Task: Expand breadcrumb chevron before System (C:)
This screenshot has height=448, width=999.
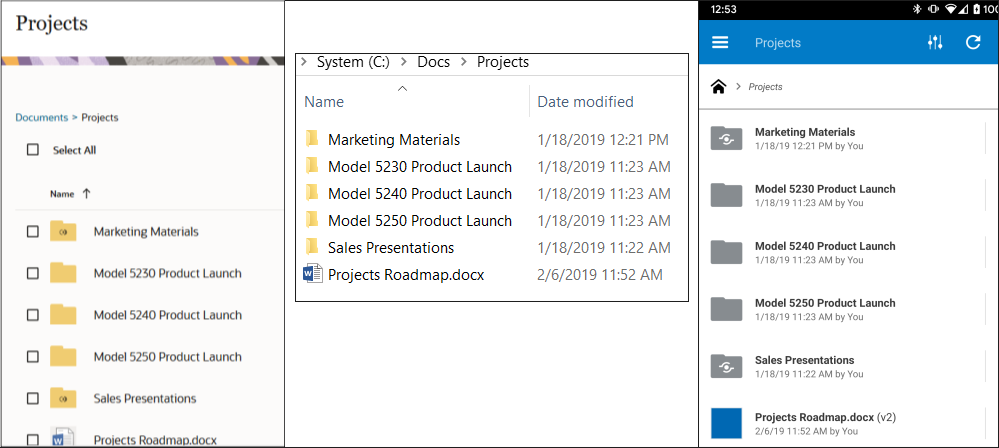Action: [303, 62]
